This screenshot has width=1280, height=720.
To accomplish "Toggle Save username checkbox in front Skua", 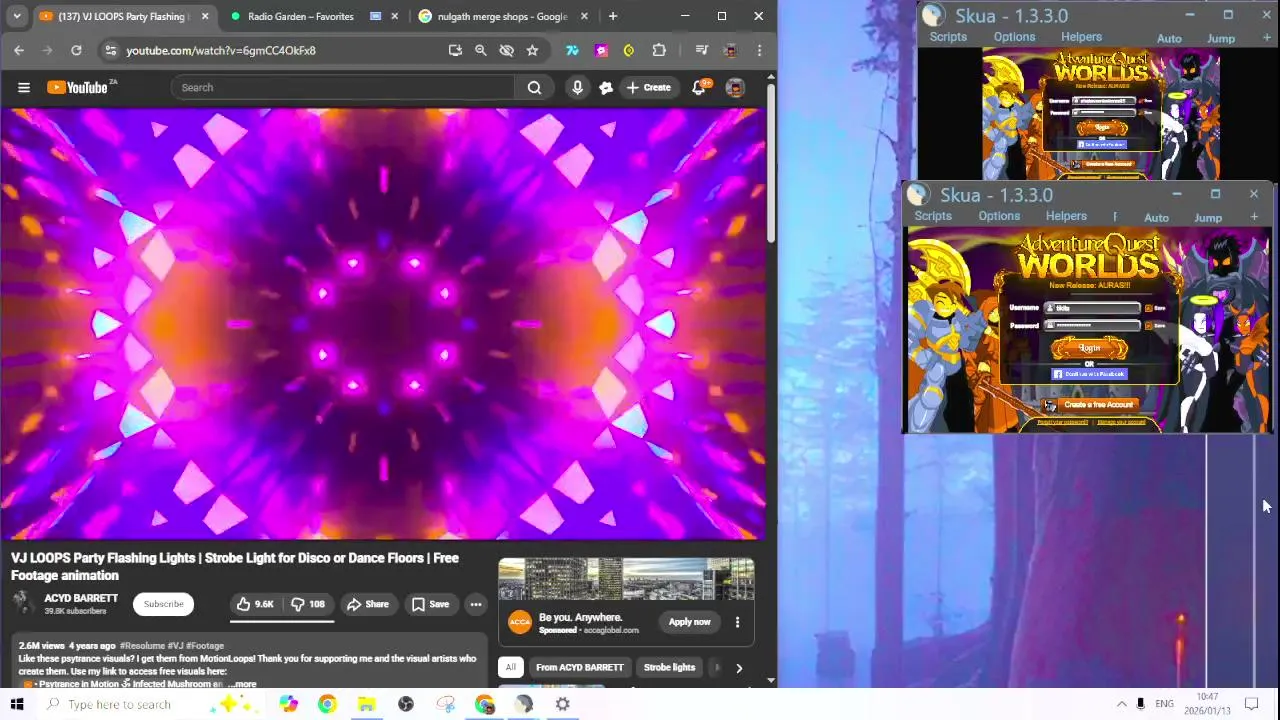I will [1148, 308].
